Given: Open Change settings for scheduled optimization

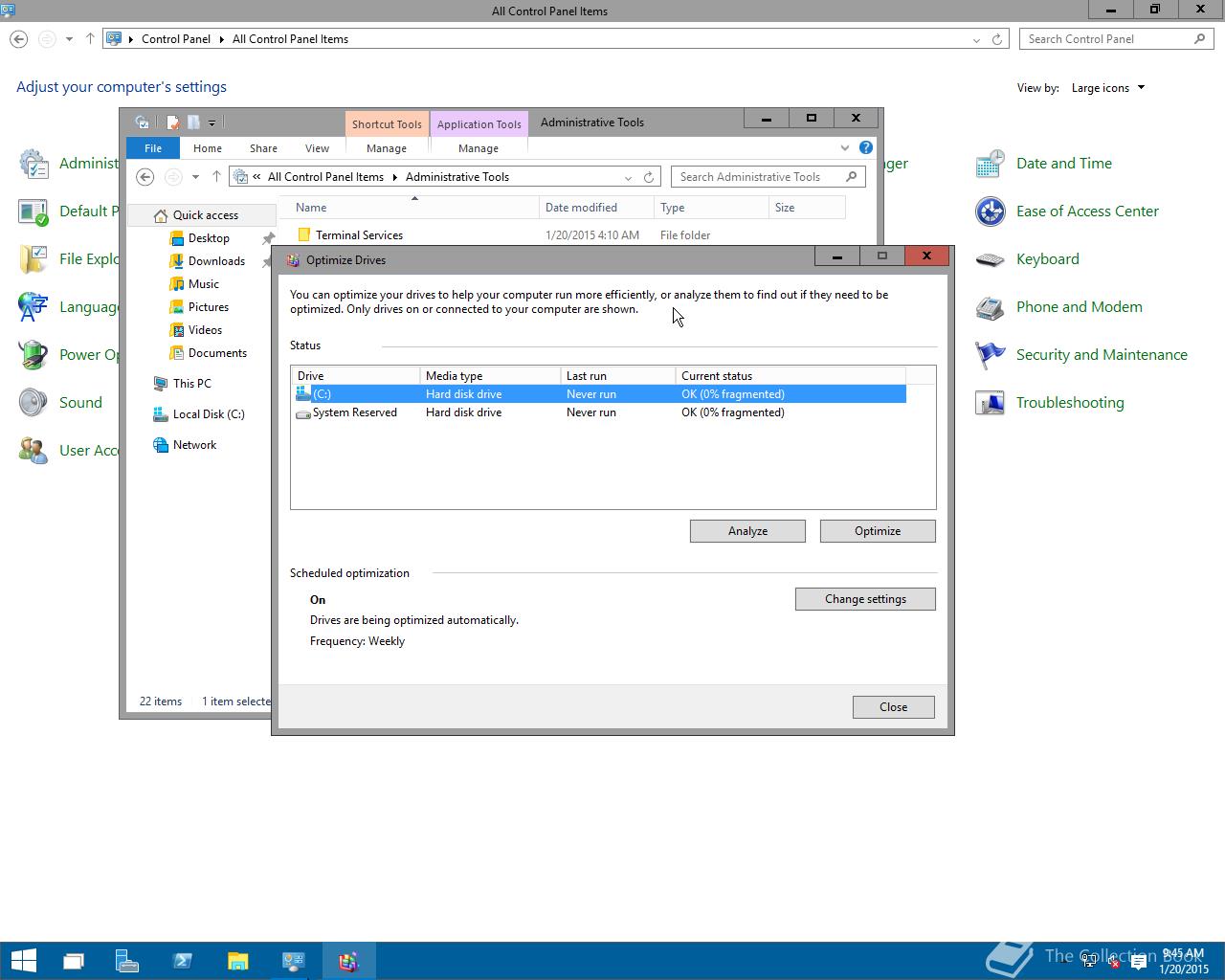Looking at the screenshot, I should coord(865,599).
